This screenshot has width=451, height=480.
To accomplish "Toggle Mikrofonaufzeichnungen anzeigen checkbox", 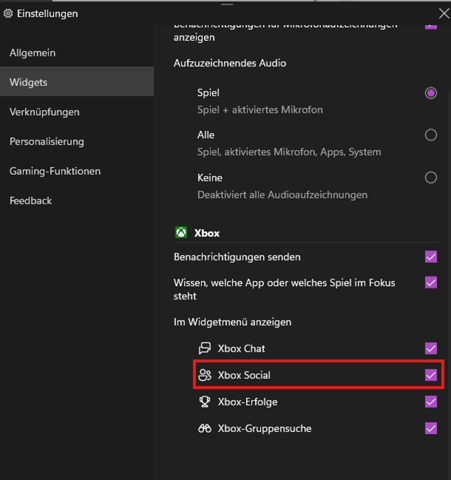I will click(x=431, y=26).
